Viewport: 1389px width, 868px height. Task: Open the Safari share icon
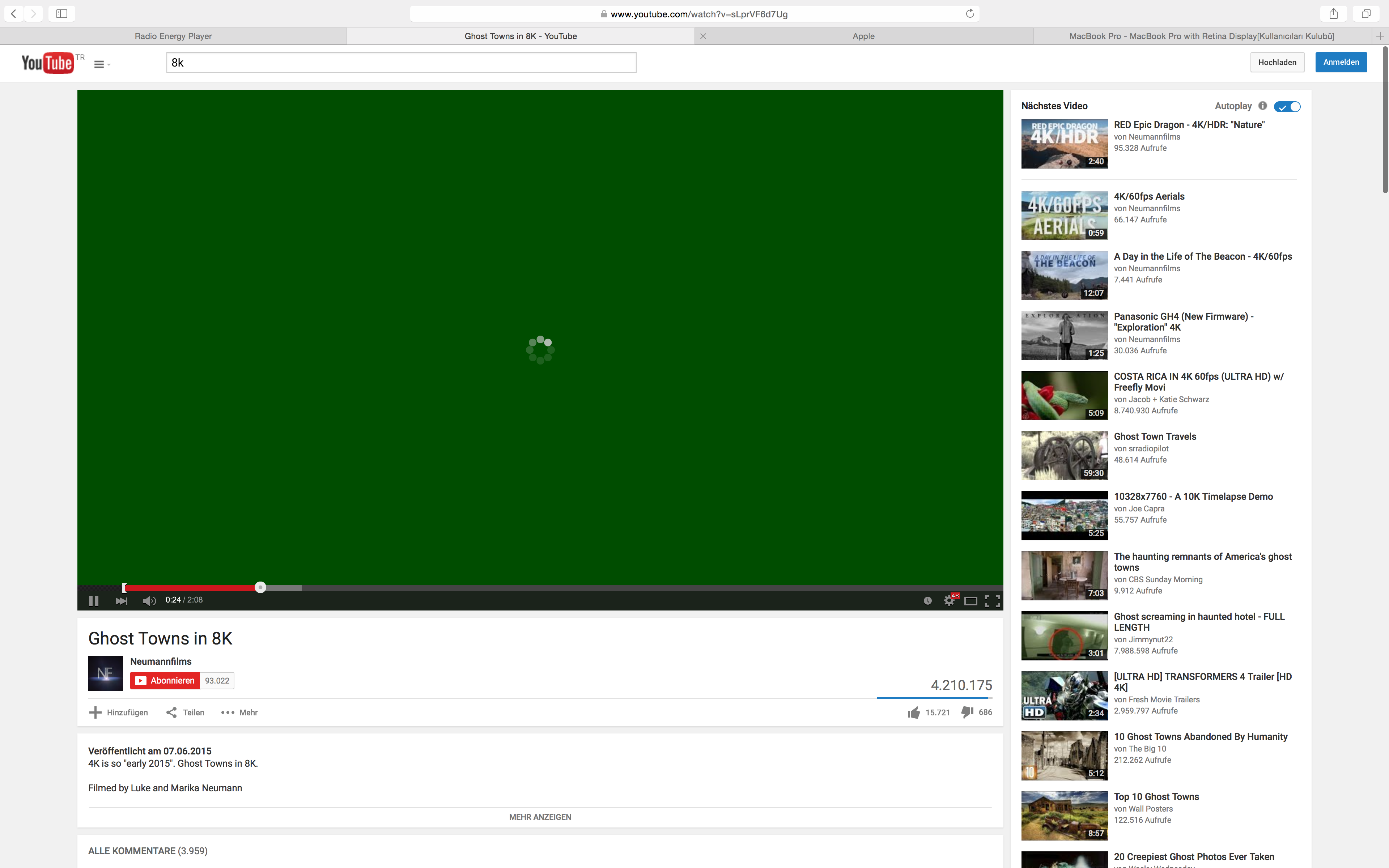click(x=1333, y=14)
